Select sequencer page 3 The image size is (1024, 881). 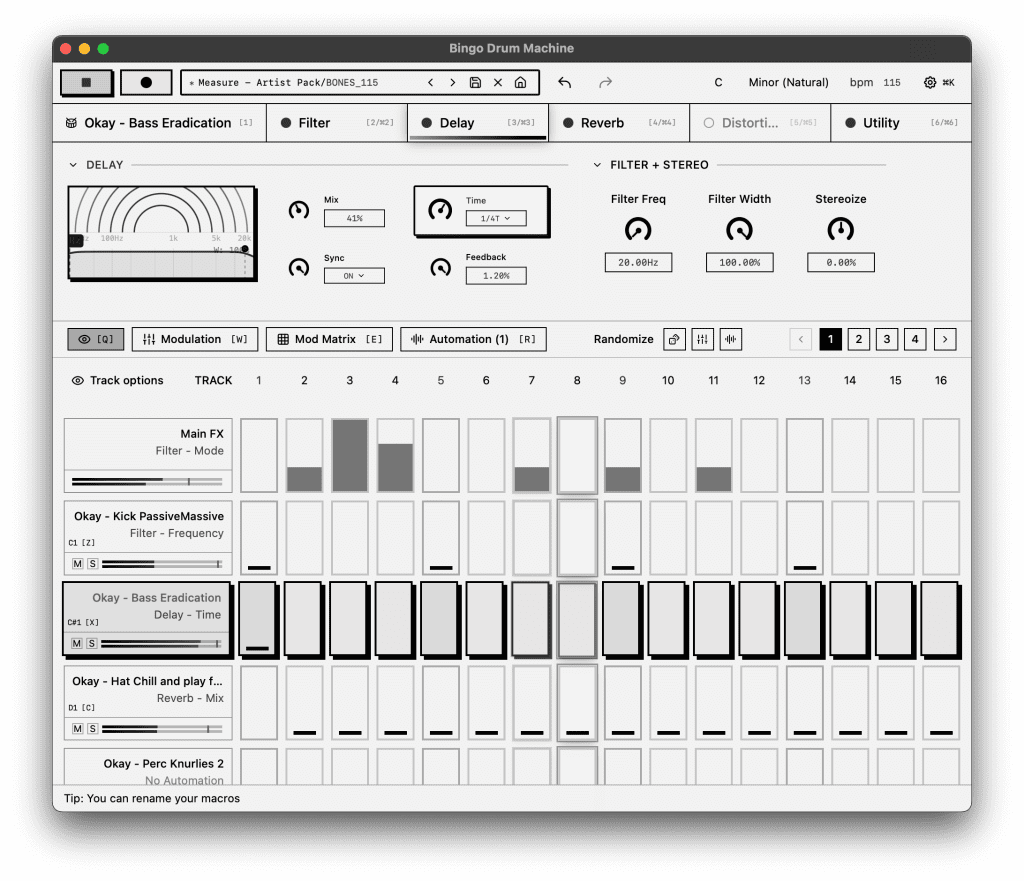(x=886, y=339)
